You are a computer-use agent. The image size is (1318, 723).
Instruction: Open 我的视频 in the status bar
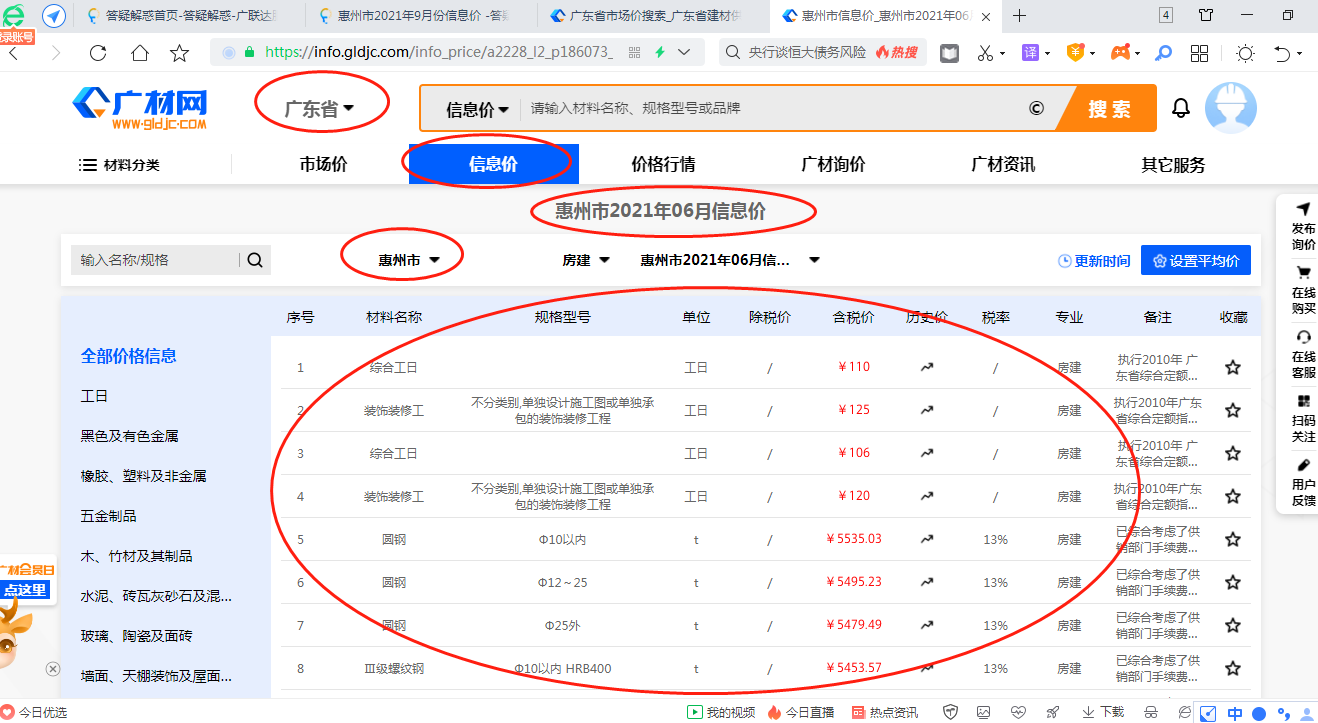(x=721, y=712)
